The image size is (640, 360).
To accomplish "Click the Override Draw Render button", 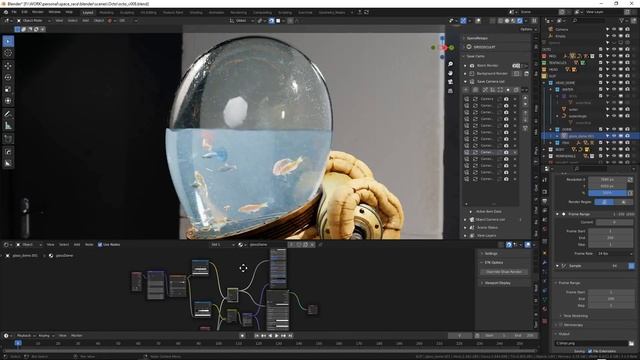I will click(504, 272).
